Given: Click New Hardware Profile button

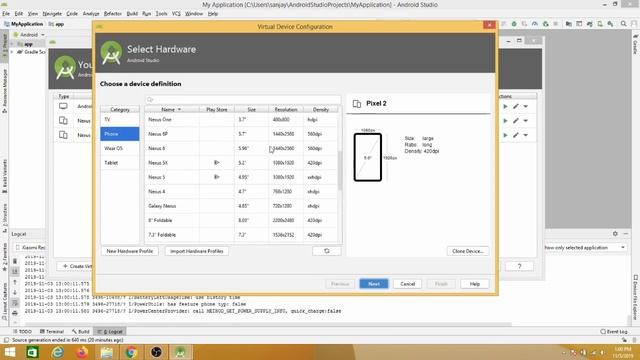Looking at the screenshot, I should pos(129,251).
